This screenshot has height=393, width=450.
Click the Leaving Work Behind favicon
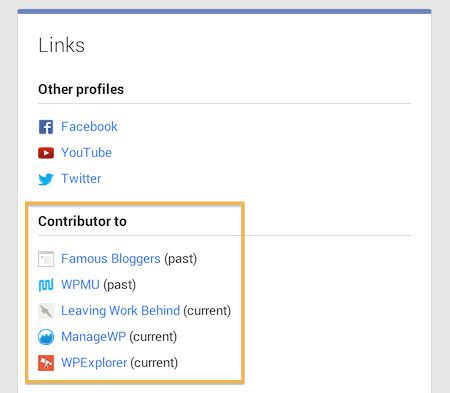[46, 311]
